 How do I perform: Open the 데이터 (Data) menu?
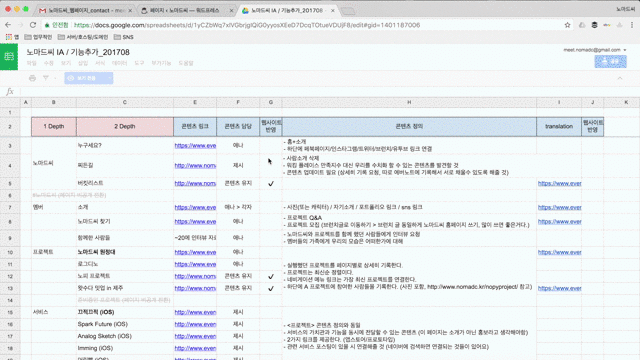pyautogui.click(x=119, y=63)
